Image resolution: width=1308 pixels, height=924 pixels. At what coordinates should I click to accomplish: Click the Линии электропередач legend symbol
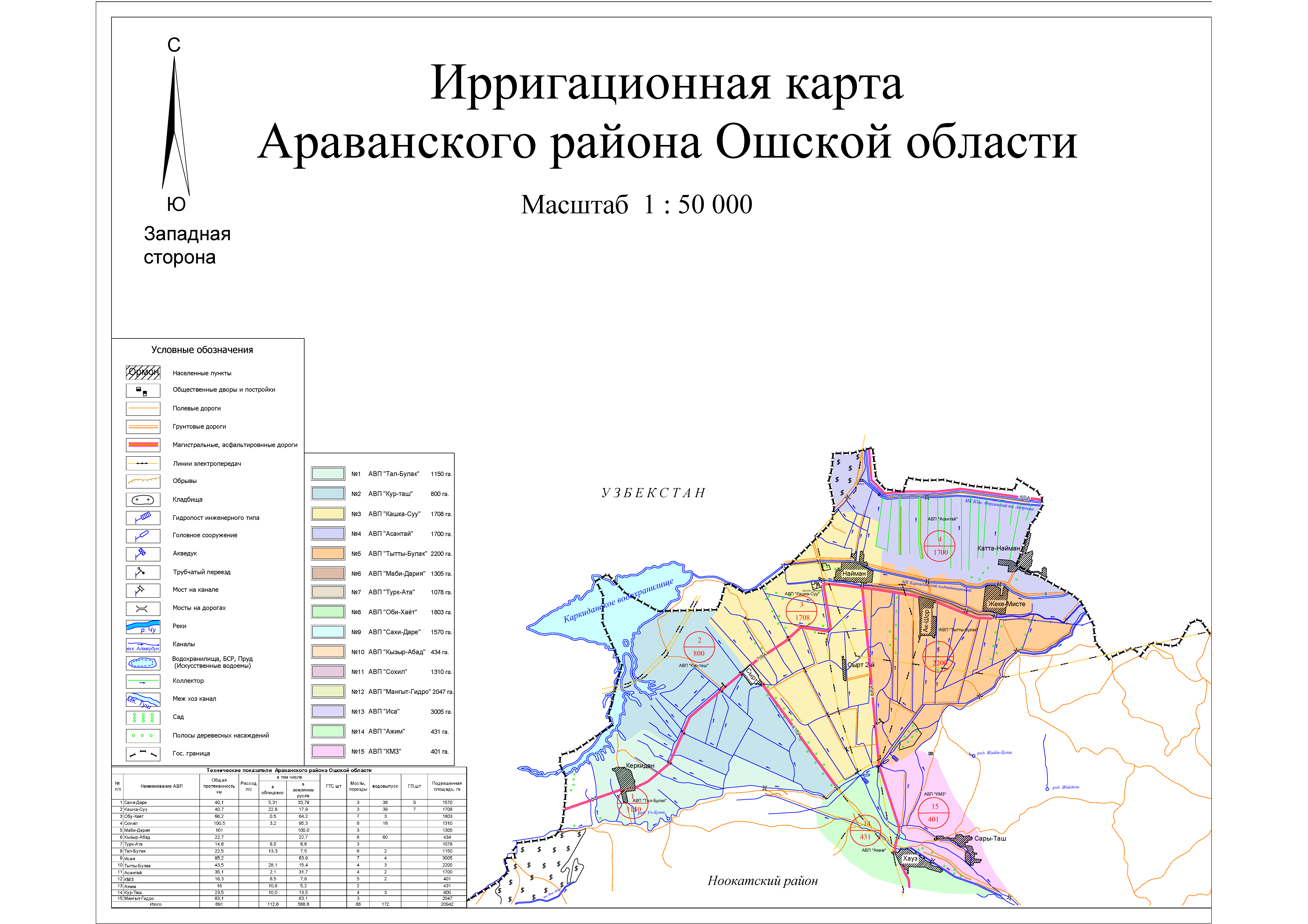(143, 463)
